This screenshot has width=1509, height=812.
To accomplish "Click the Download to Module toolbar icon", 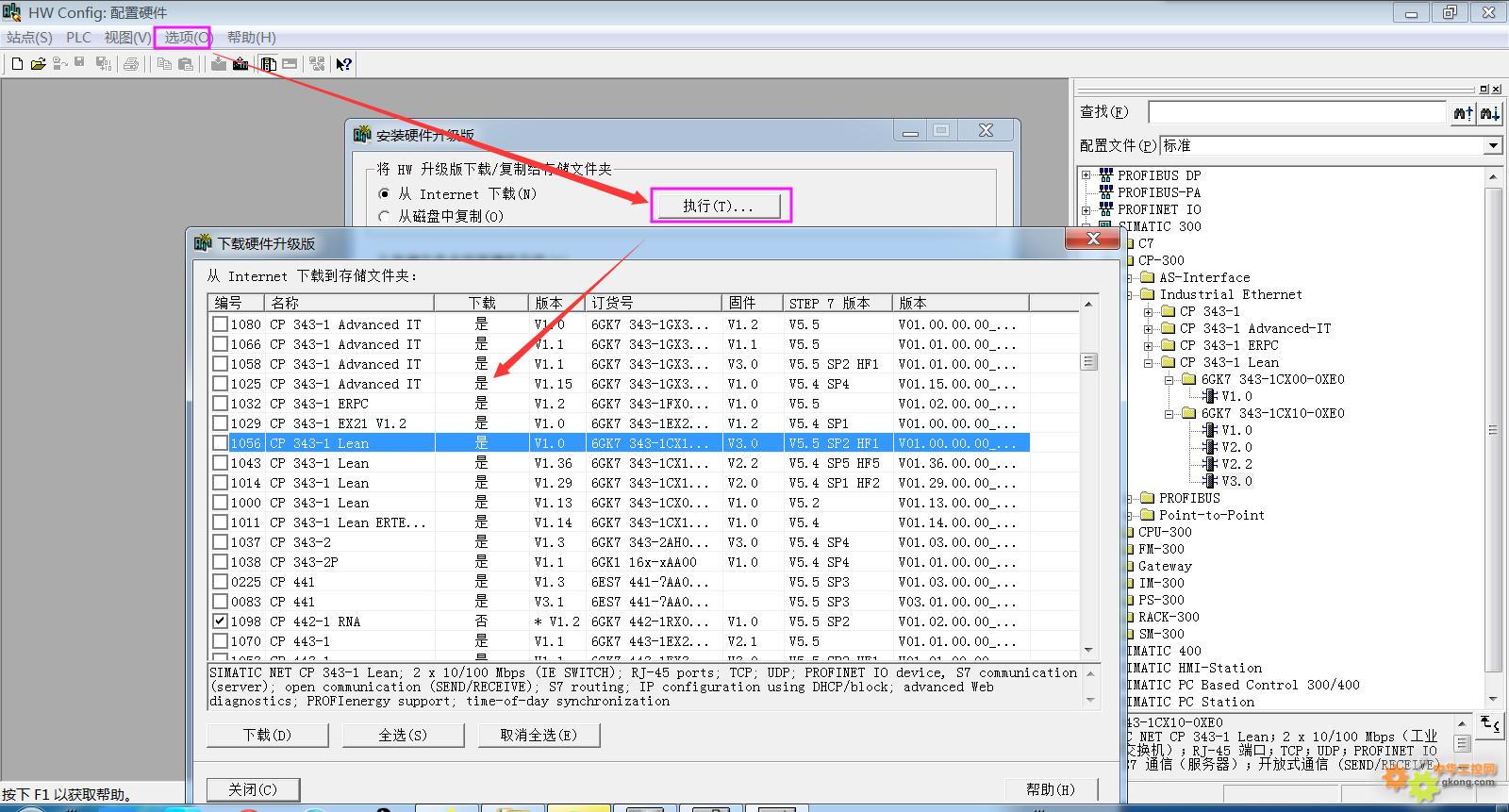I will pos(219,64).
